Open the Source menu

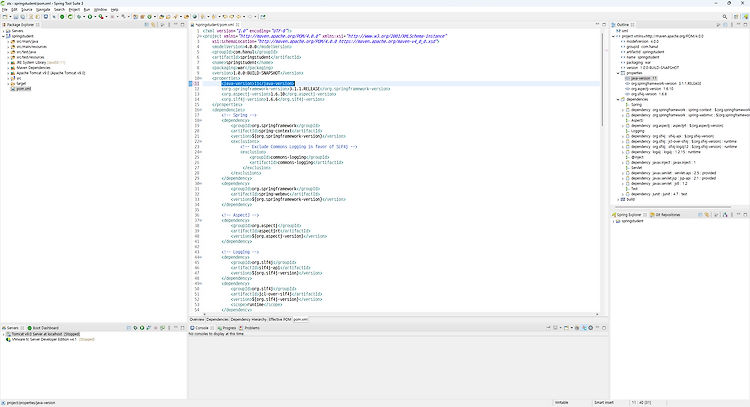(x=27, y=10)
